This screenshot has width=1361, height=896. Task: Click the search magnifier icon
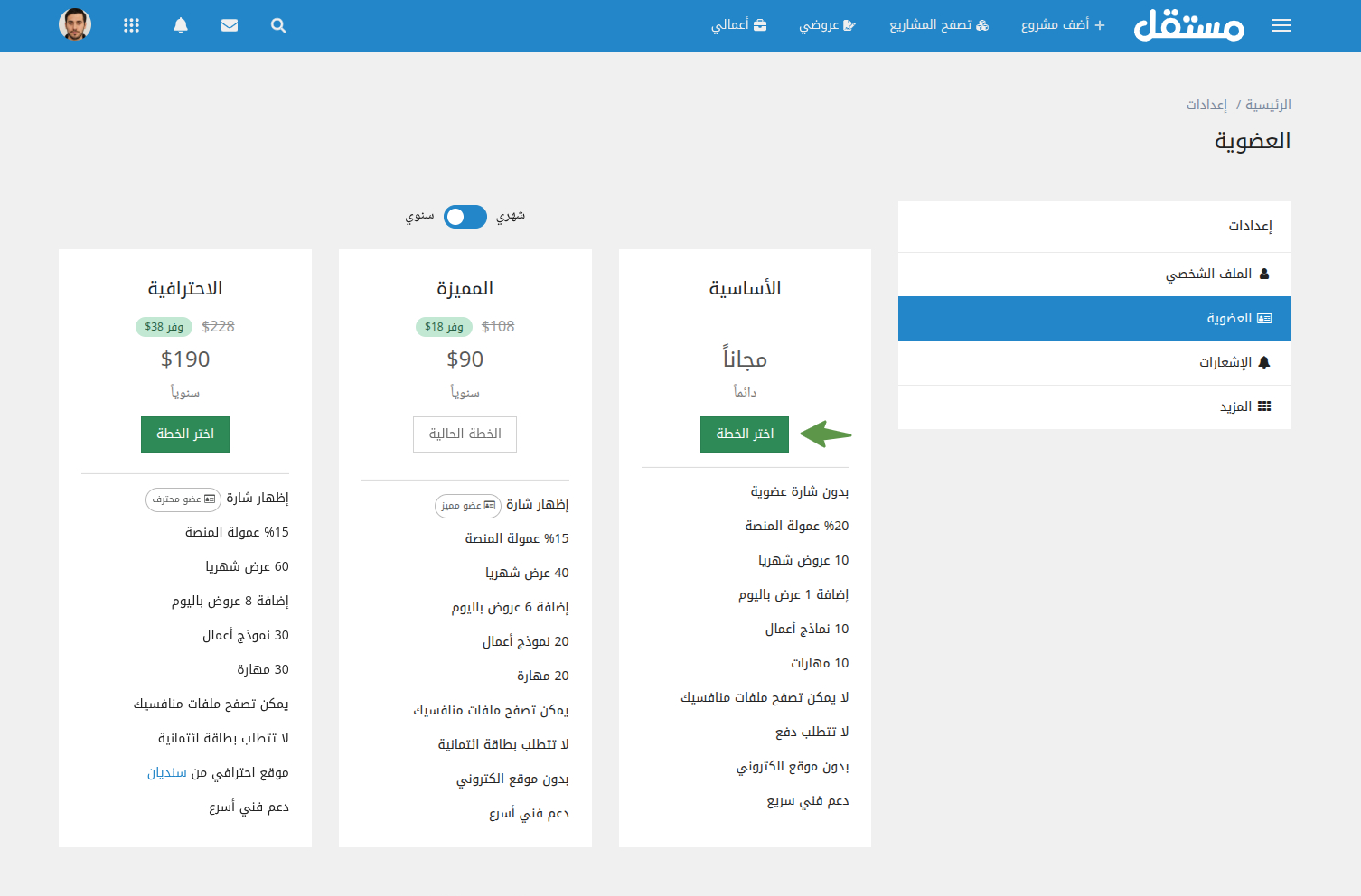pyautogui.click(x=278, y=25)
